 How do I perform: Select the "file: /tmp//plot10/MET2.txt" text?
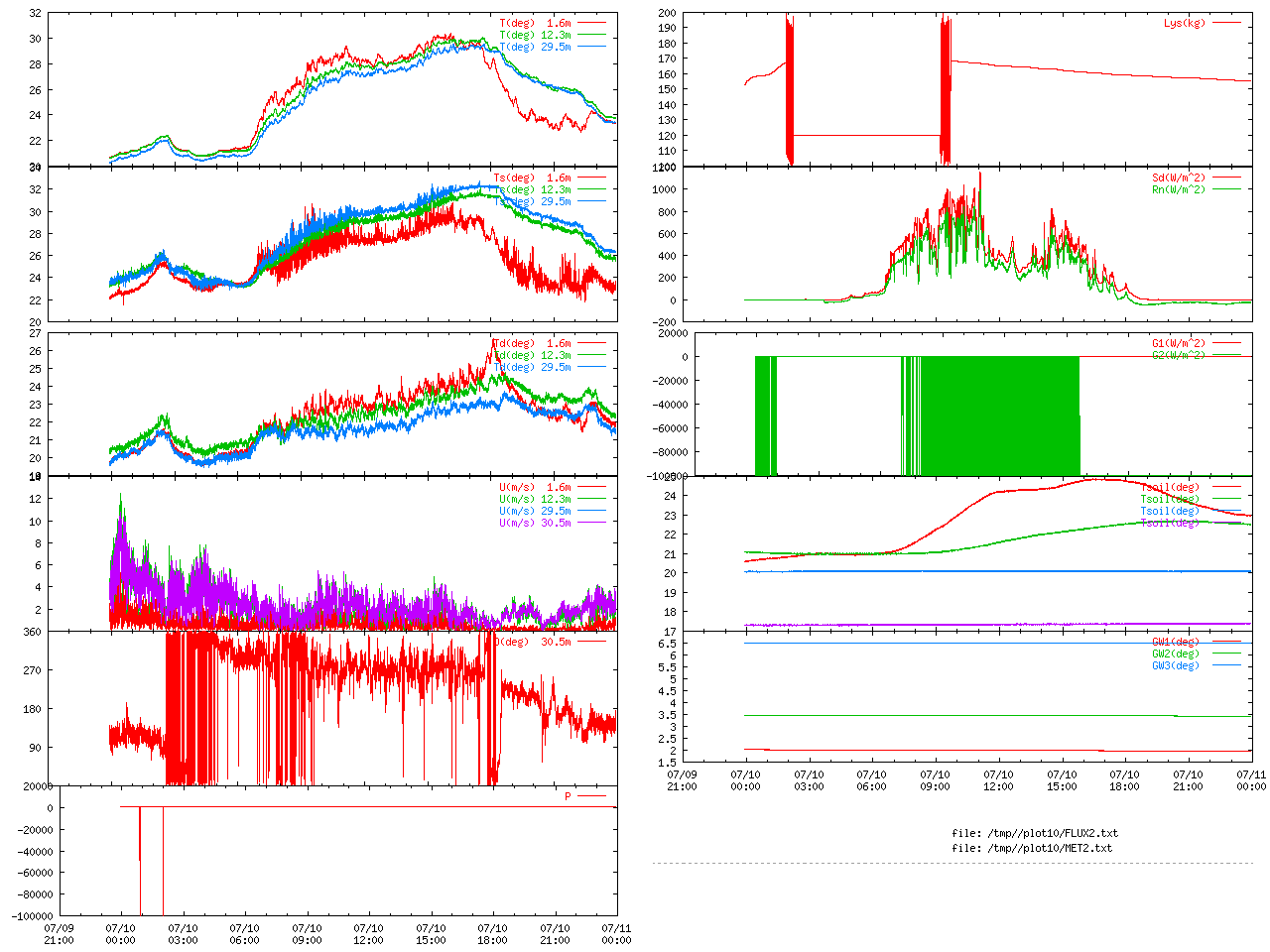pos(1032,848)
